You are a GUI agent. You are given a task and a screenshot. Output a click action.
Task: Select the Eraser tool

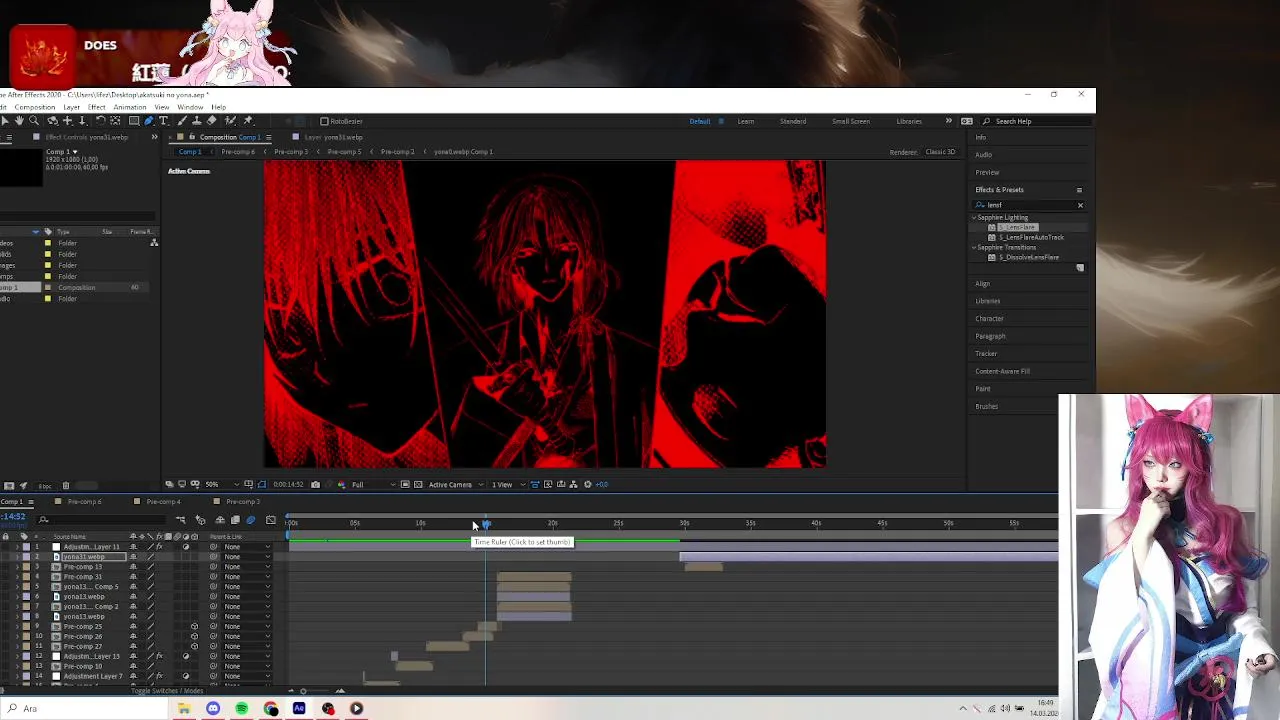(212, 121)
